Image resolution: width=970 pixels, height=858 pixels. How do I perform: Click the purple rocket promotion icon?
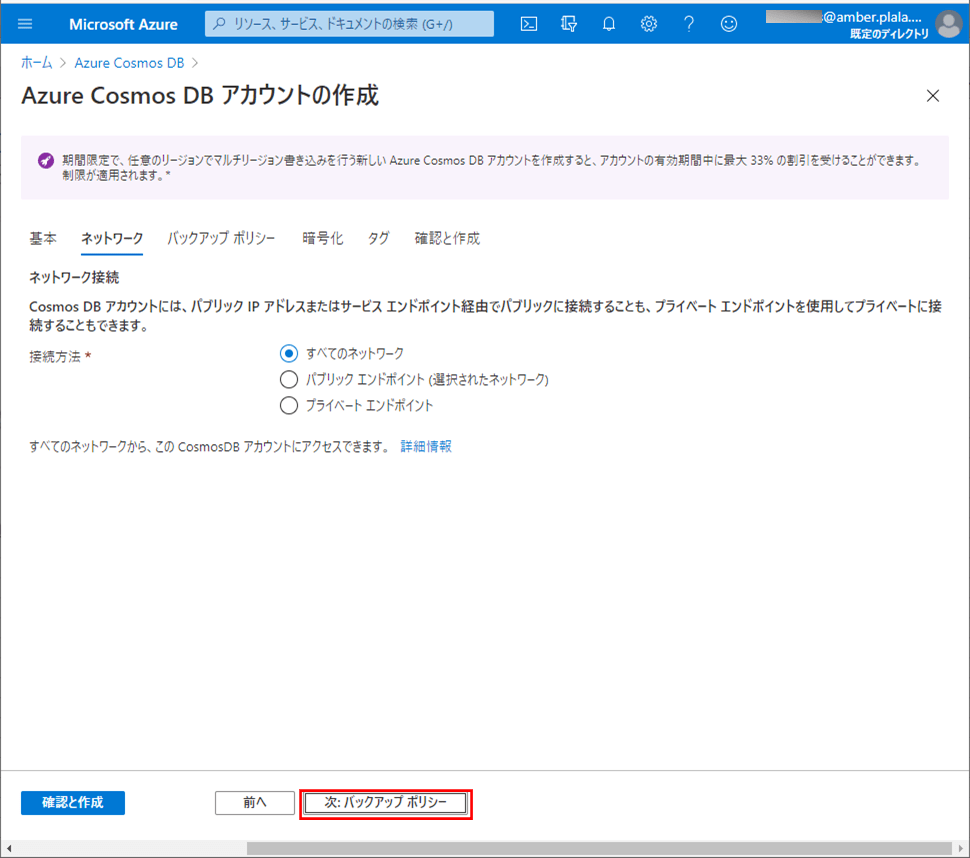point(46,161)
